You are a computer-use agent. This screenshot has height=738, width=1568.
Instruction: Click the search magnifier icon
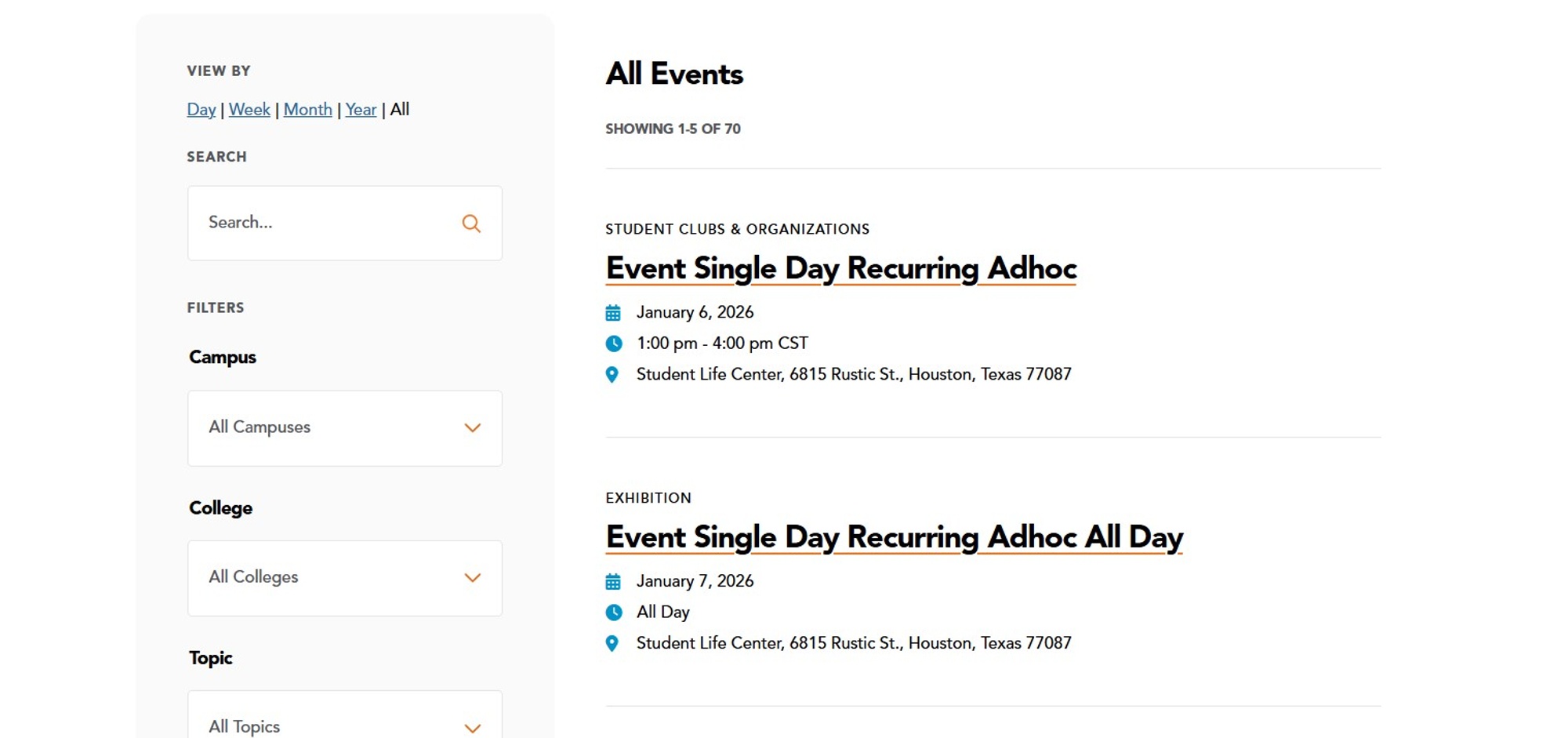[x=471, y=223]
